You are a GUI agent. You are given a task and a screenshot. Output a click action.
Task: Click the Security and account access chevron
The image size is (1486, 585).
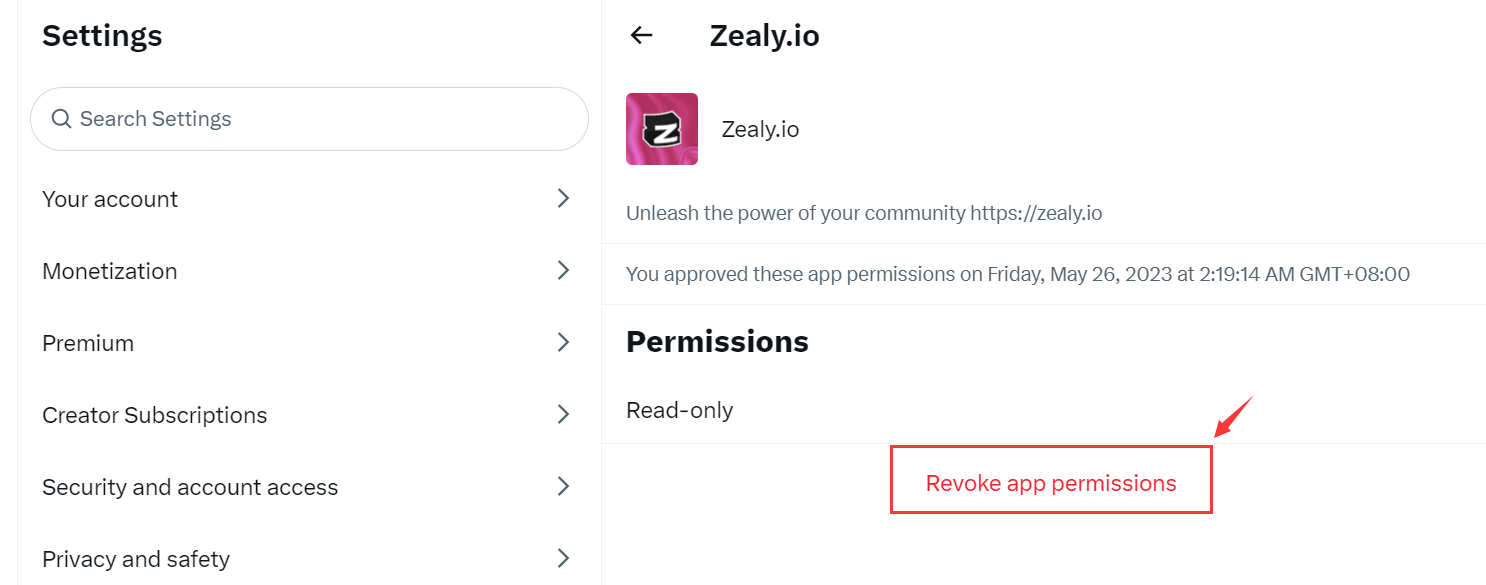tap(563, 487)
